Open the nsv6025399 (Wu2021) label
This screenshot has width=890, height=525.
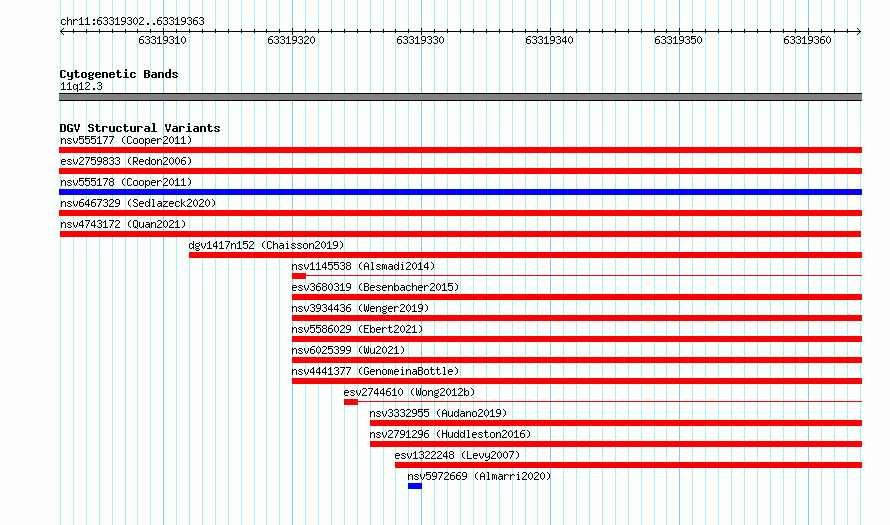click(x=349, y=350)
